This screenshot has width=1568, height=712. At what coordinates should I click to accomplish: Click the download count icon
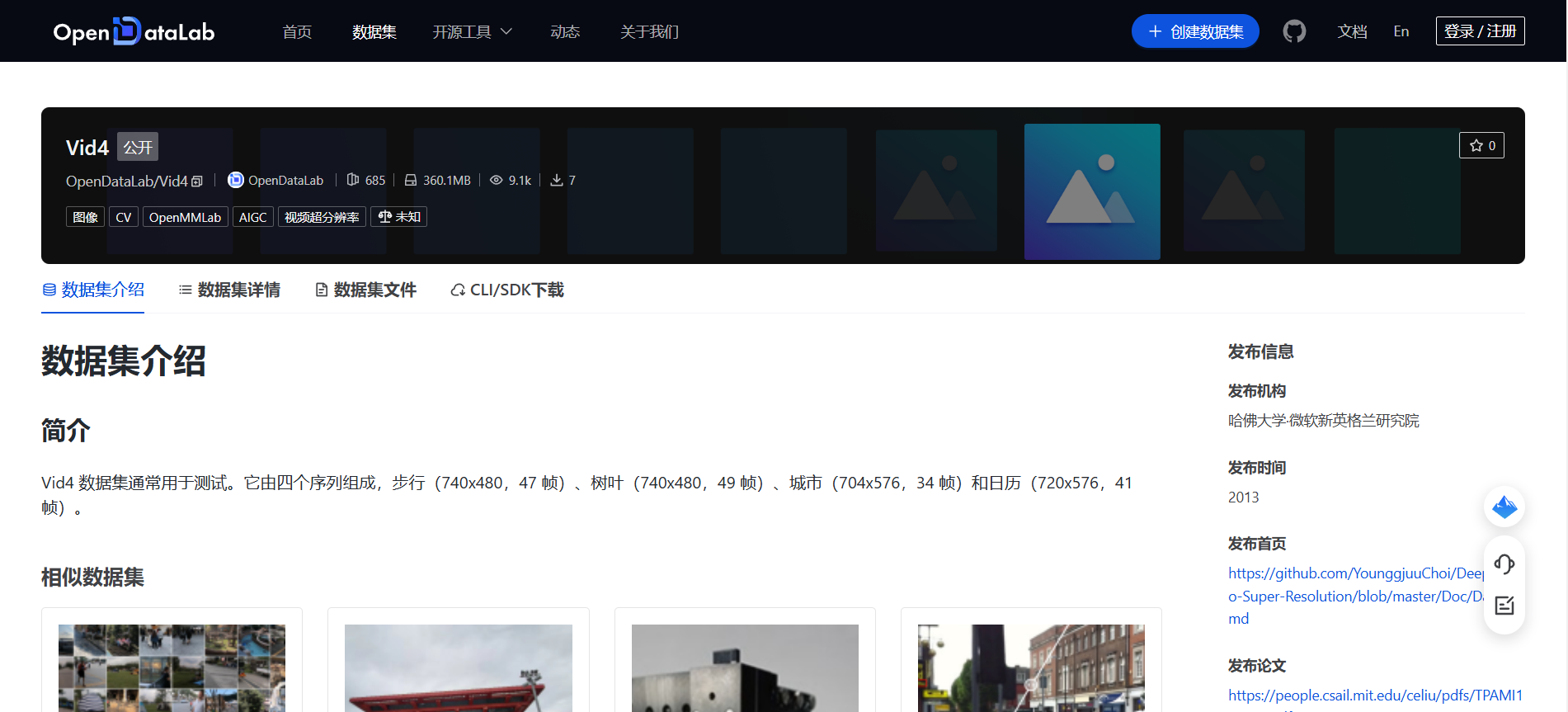tap(557, 180)
